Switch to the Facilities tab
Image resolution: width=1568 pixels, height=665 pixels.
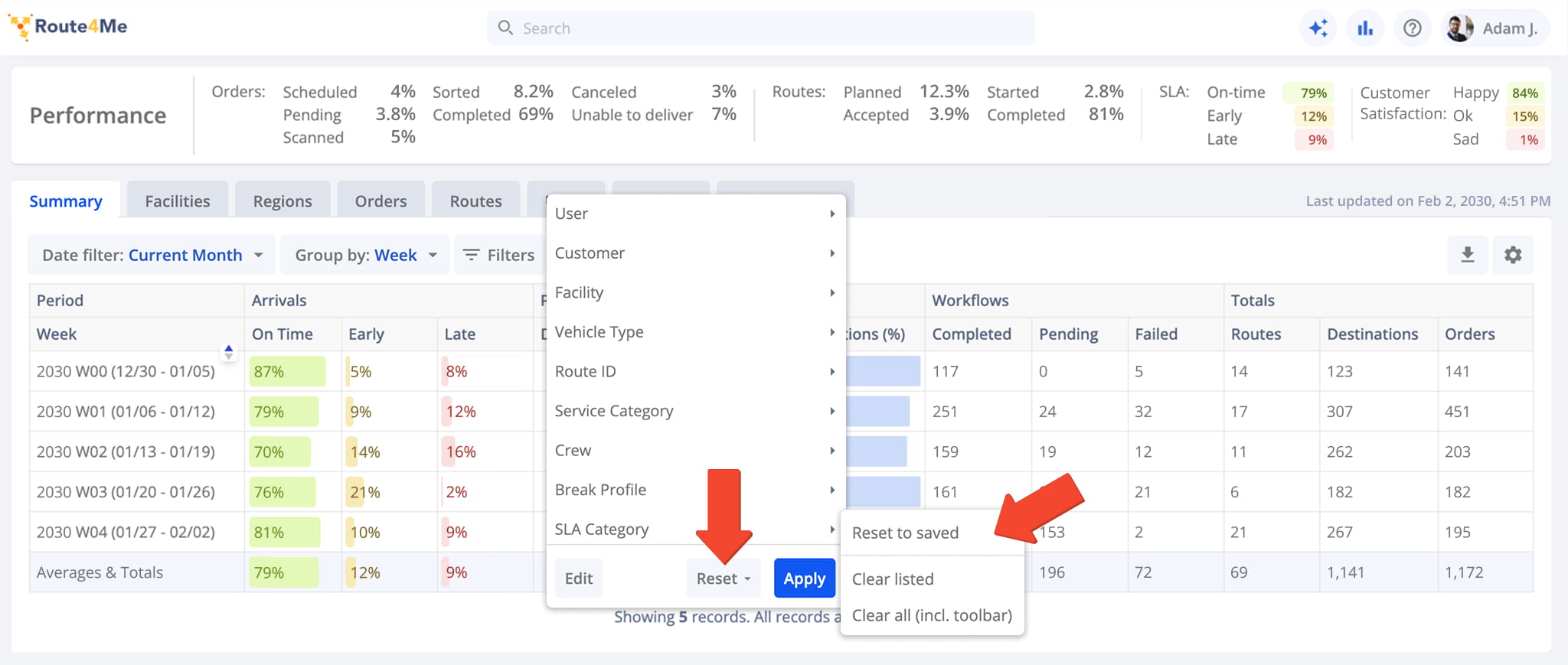pos(178,201)
